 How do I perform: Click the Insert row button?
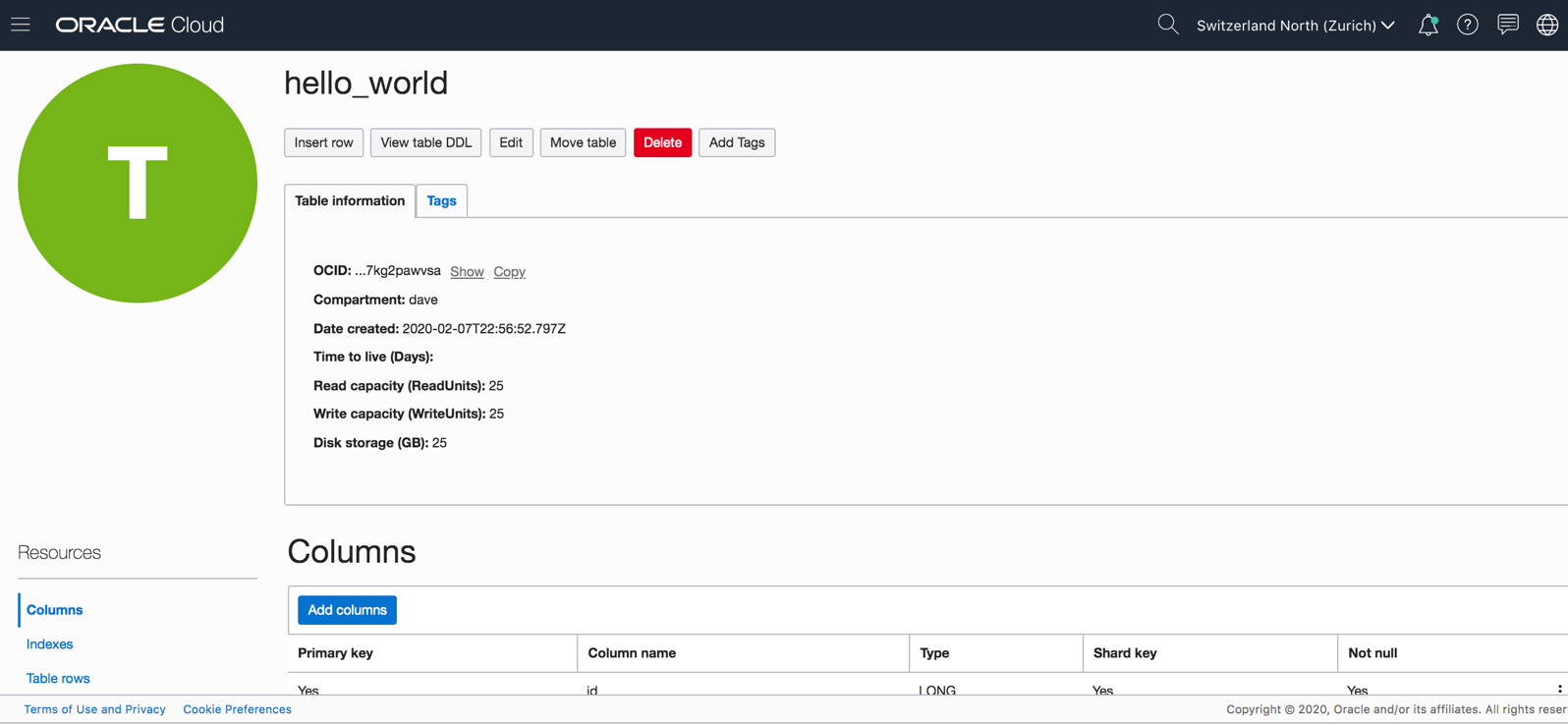pyautogui.click(x=323, y=142)
